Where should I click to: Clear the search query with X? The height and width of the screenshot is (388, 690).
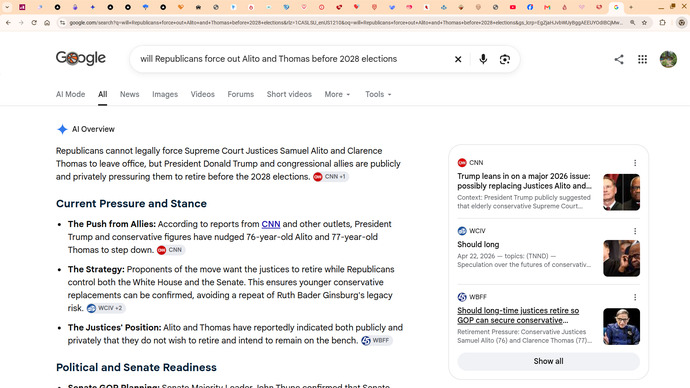click(x=458, y=59)
